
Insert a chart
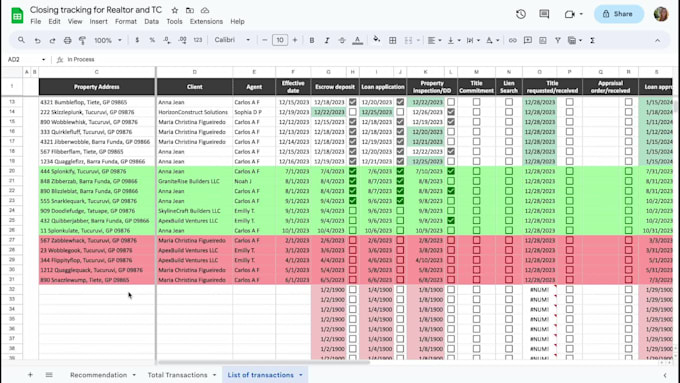tap(543, 40)
